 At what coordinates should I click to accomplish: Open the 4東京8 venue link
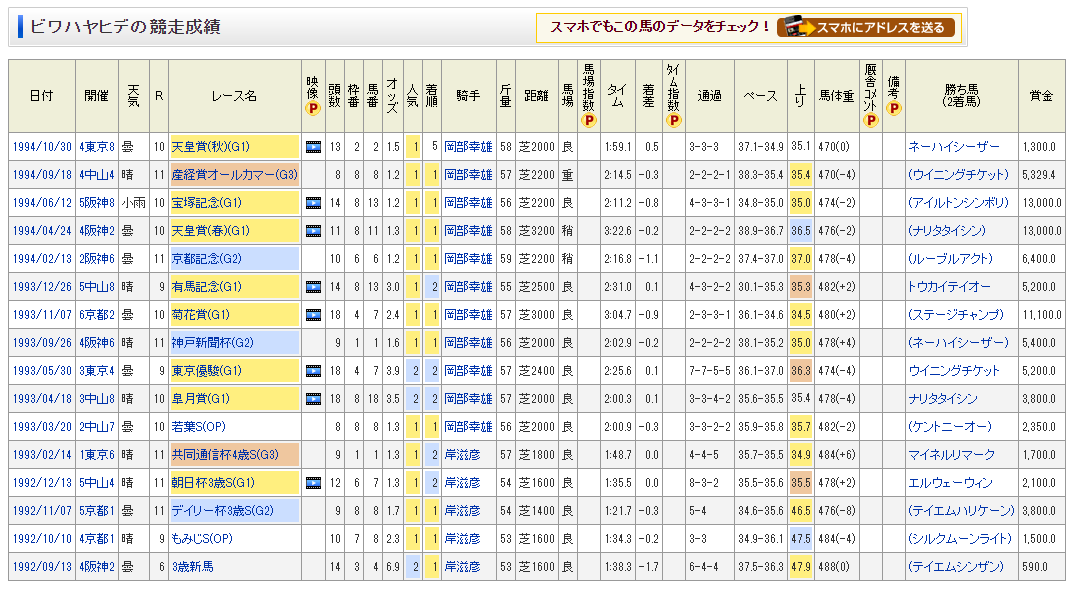96,147
